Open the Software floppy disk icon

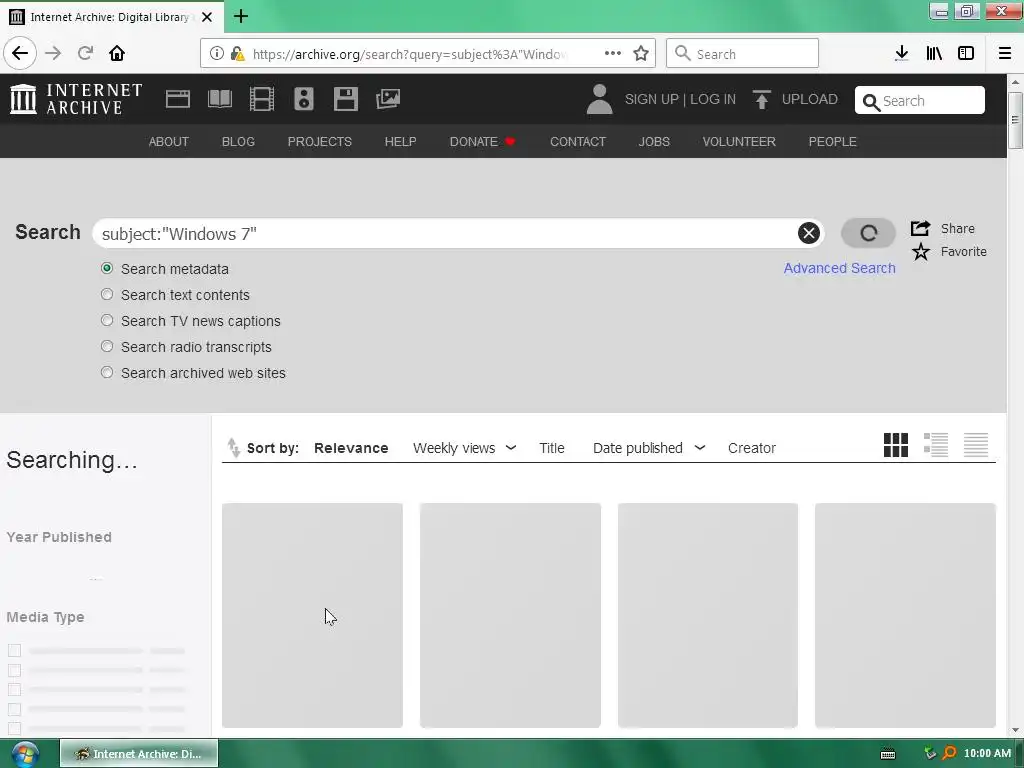click(345, 99)
